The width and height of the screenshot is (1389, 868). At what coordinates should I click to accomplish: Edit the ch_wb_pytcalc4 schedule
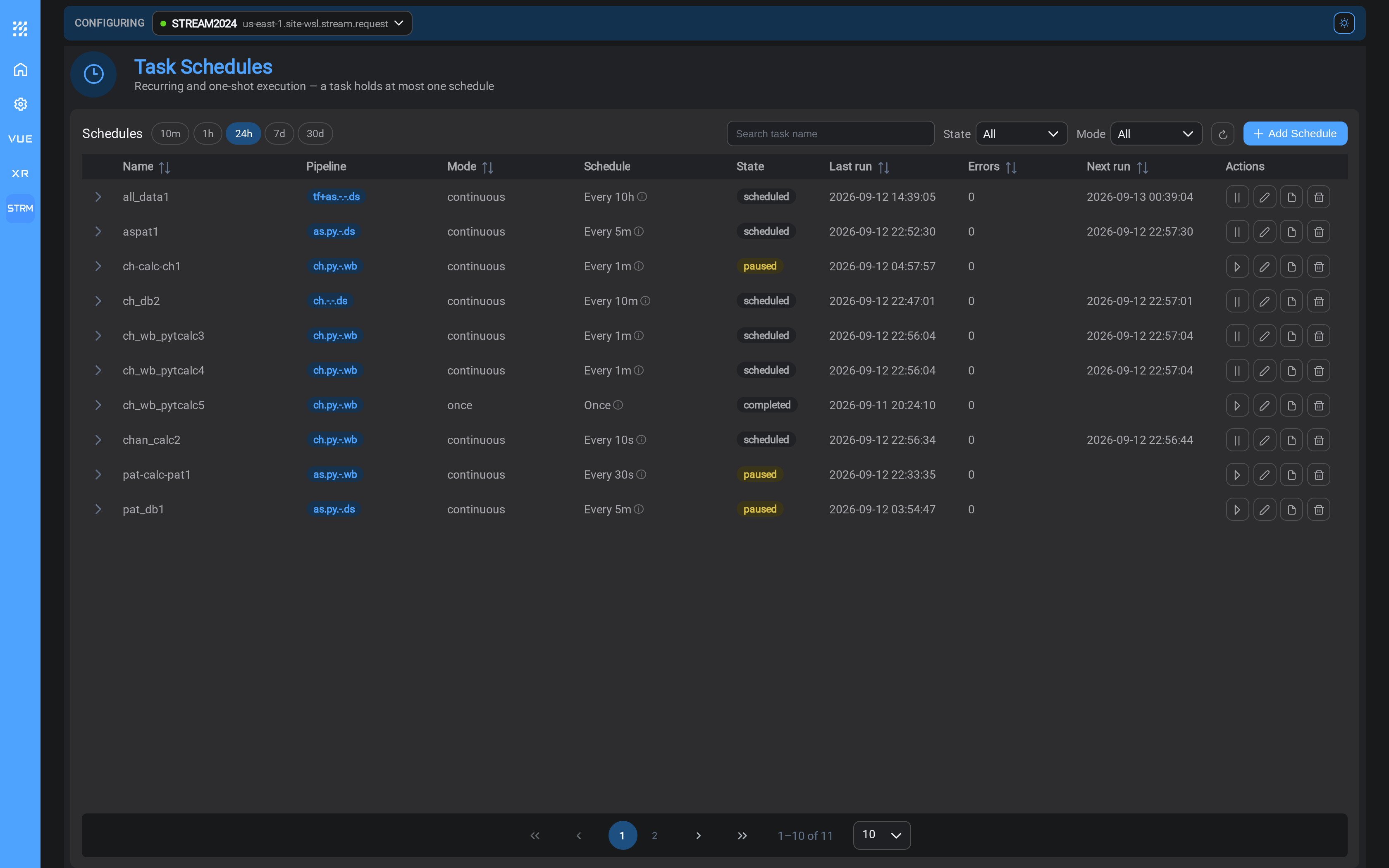(x=1265, y=371)
